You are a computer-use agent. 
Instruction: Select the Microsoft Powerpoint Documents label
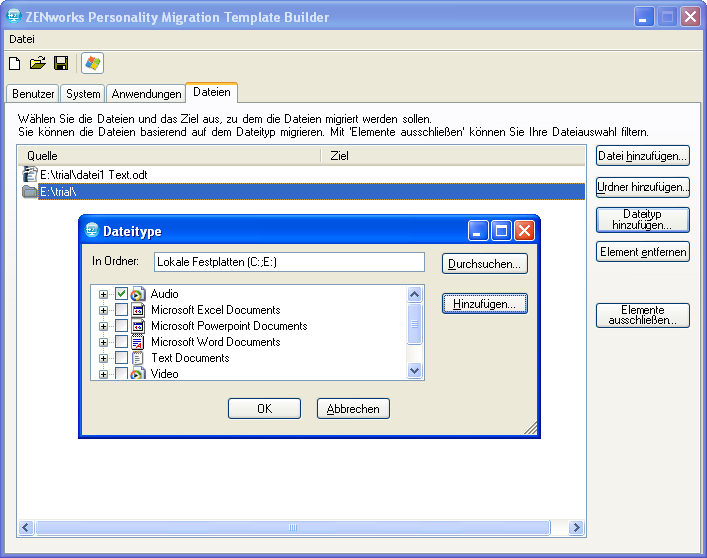229,326
